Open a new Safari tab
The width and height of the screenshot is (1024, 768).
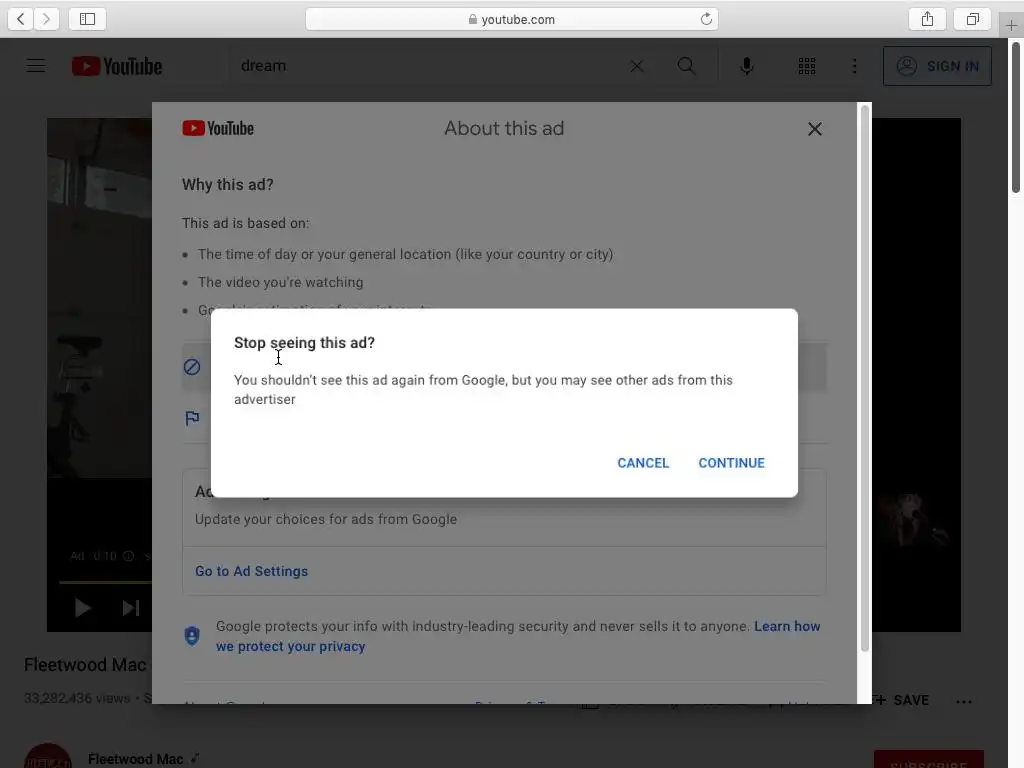(1011, 25)
